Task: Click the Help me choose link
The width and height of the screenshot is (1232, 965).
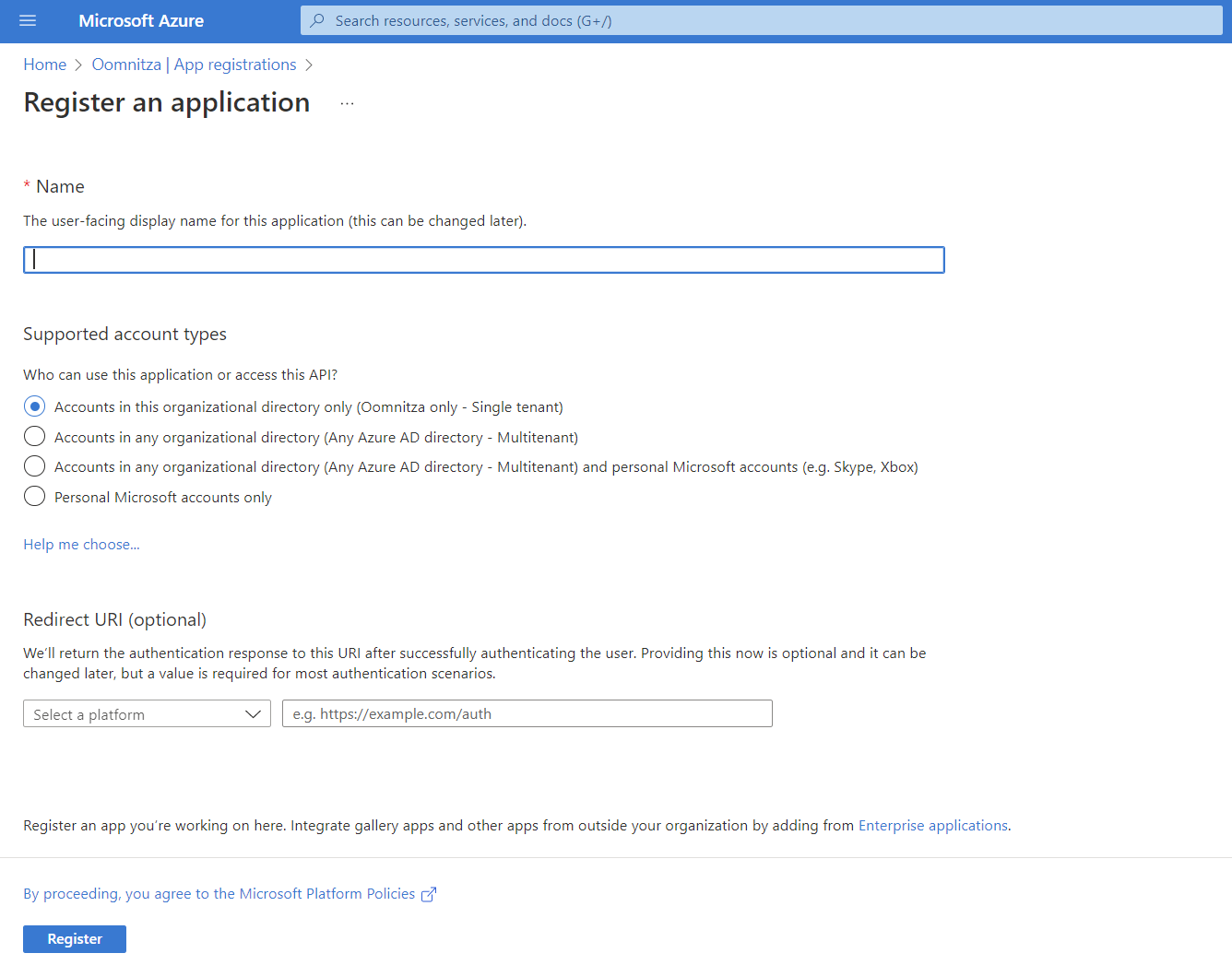Action: (81, 544)
